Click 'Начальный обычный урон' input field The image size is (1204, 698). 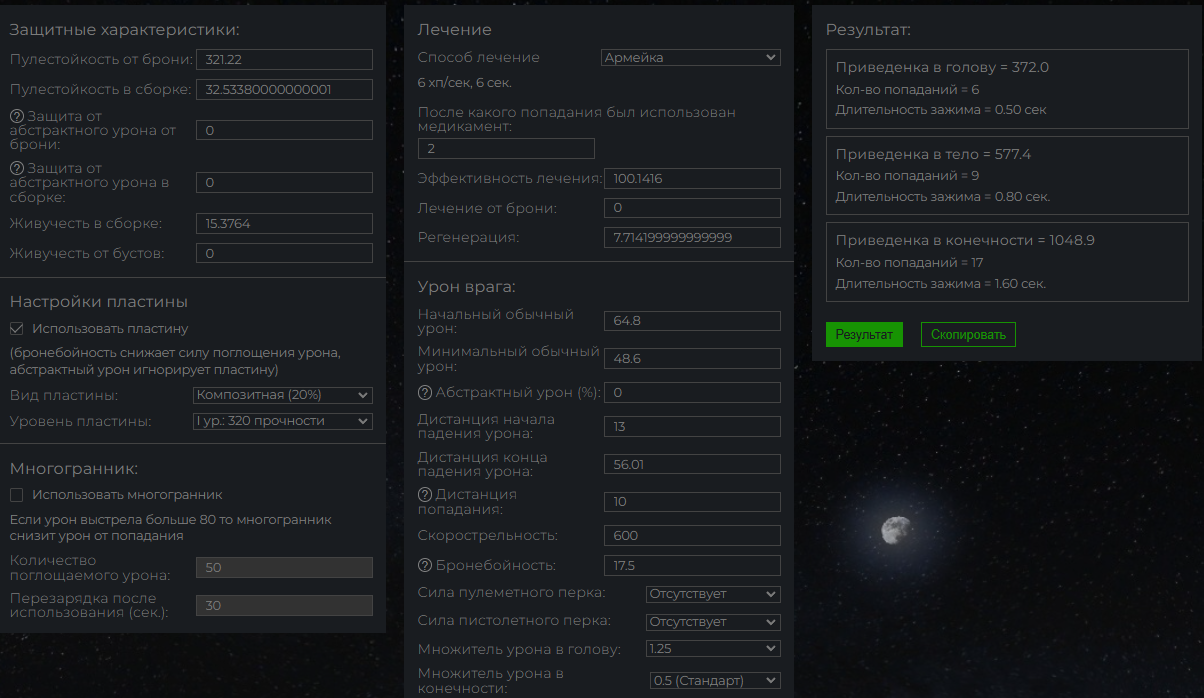[x=692, y=321]
